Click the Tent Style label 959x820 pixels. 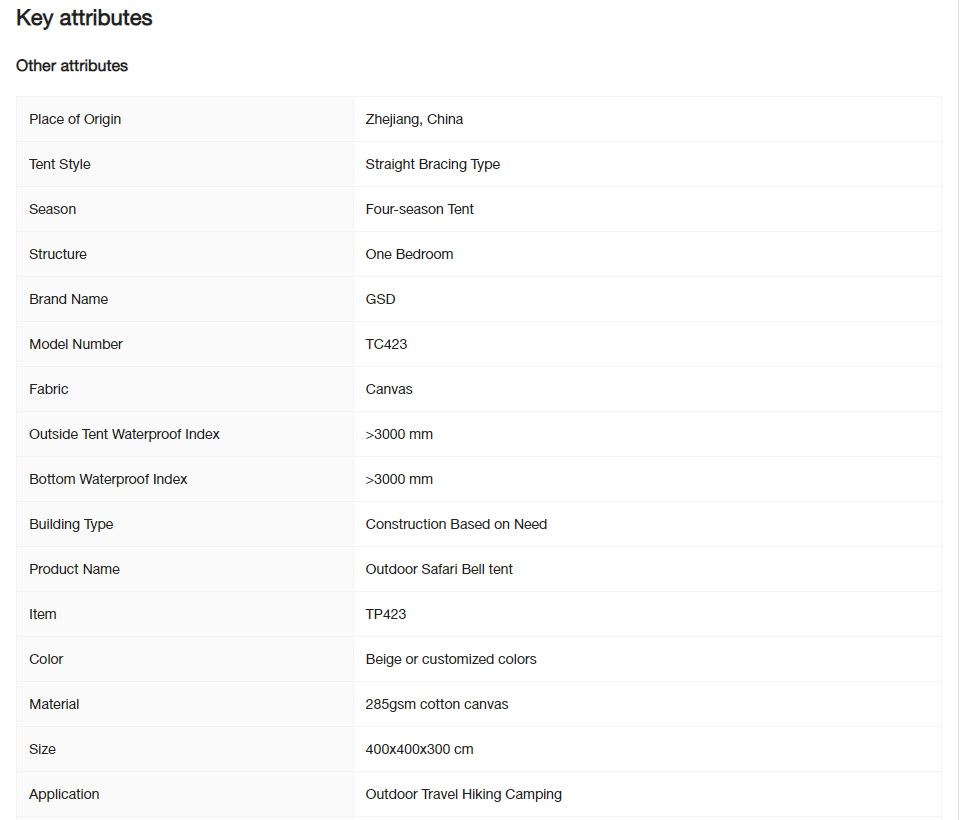point(60,164)
